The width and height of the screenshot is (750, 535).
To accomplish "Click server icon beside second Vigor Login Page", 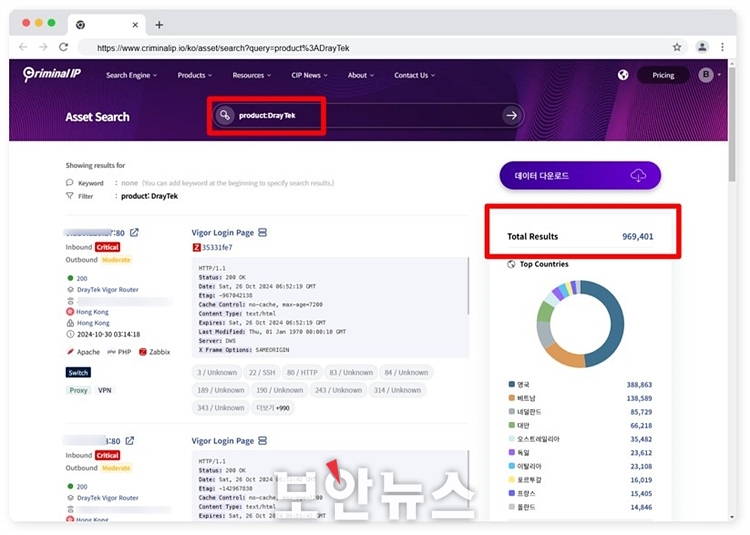I will point(263,440).
